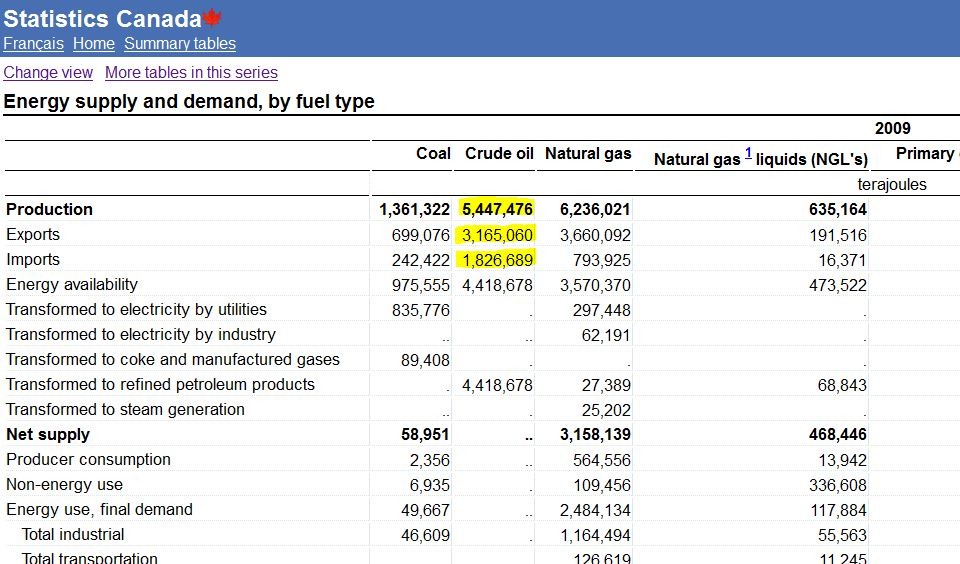Click natural gas refined petroleum value 27,389

point(606,385)
